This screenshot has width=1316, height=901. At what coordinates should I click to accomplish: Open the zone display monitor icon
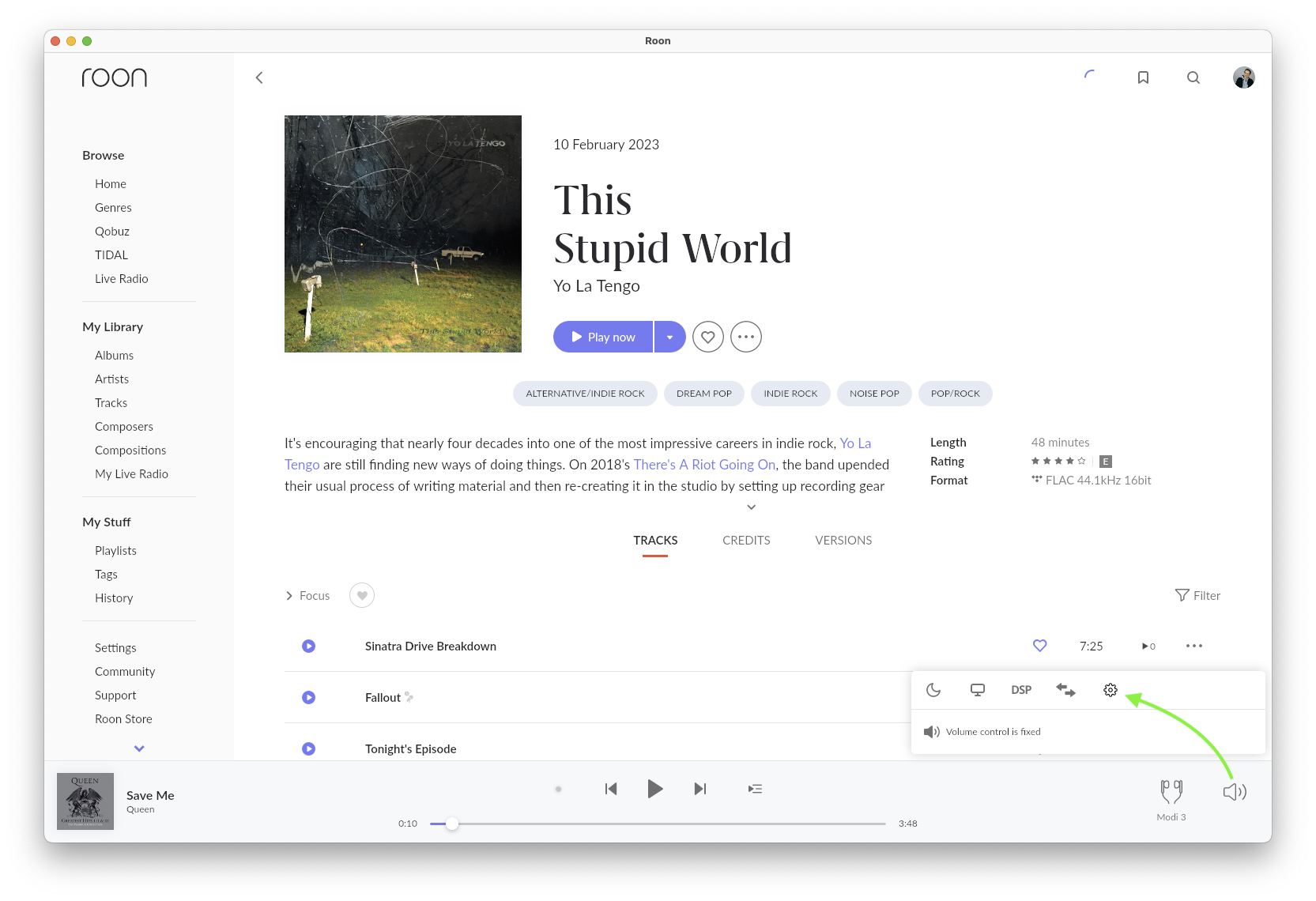978,690
